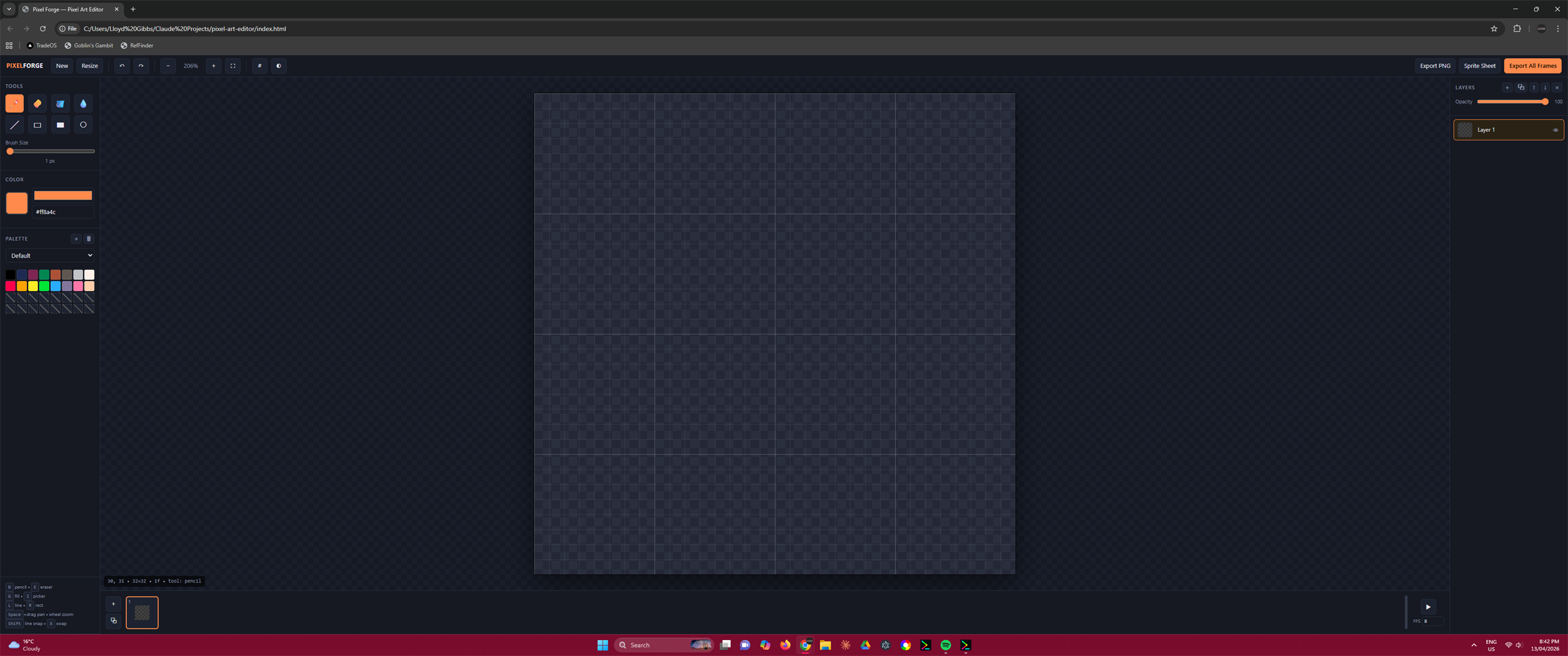Open Spotify from the taskbar
The width and height of the screenshot is (1568, 656).
click(x=946, y=645)
